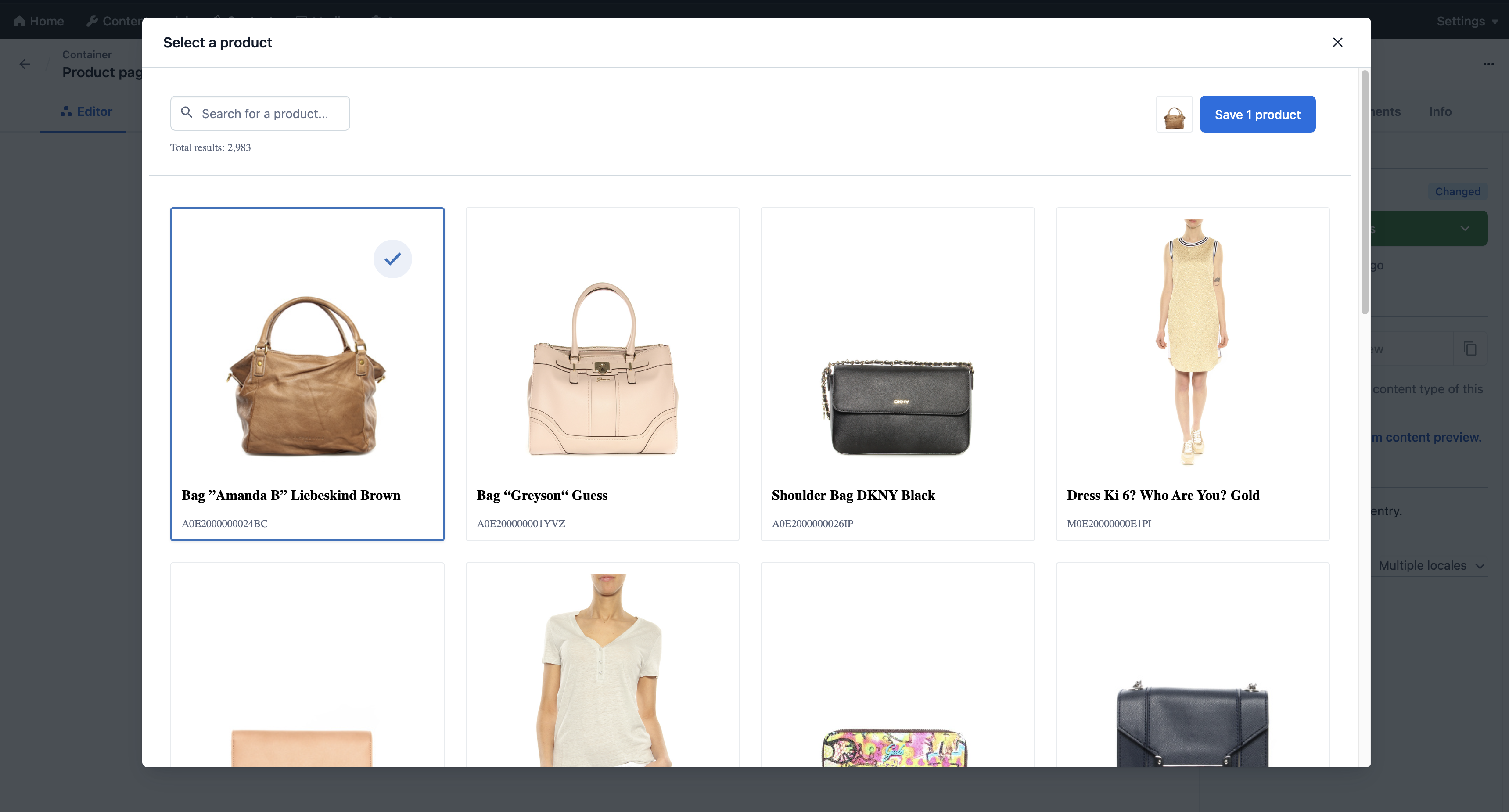Expand the green status button chevron

coord(1465,229)
